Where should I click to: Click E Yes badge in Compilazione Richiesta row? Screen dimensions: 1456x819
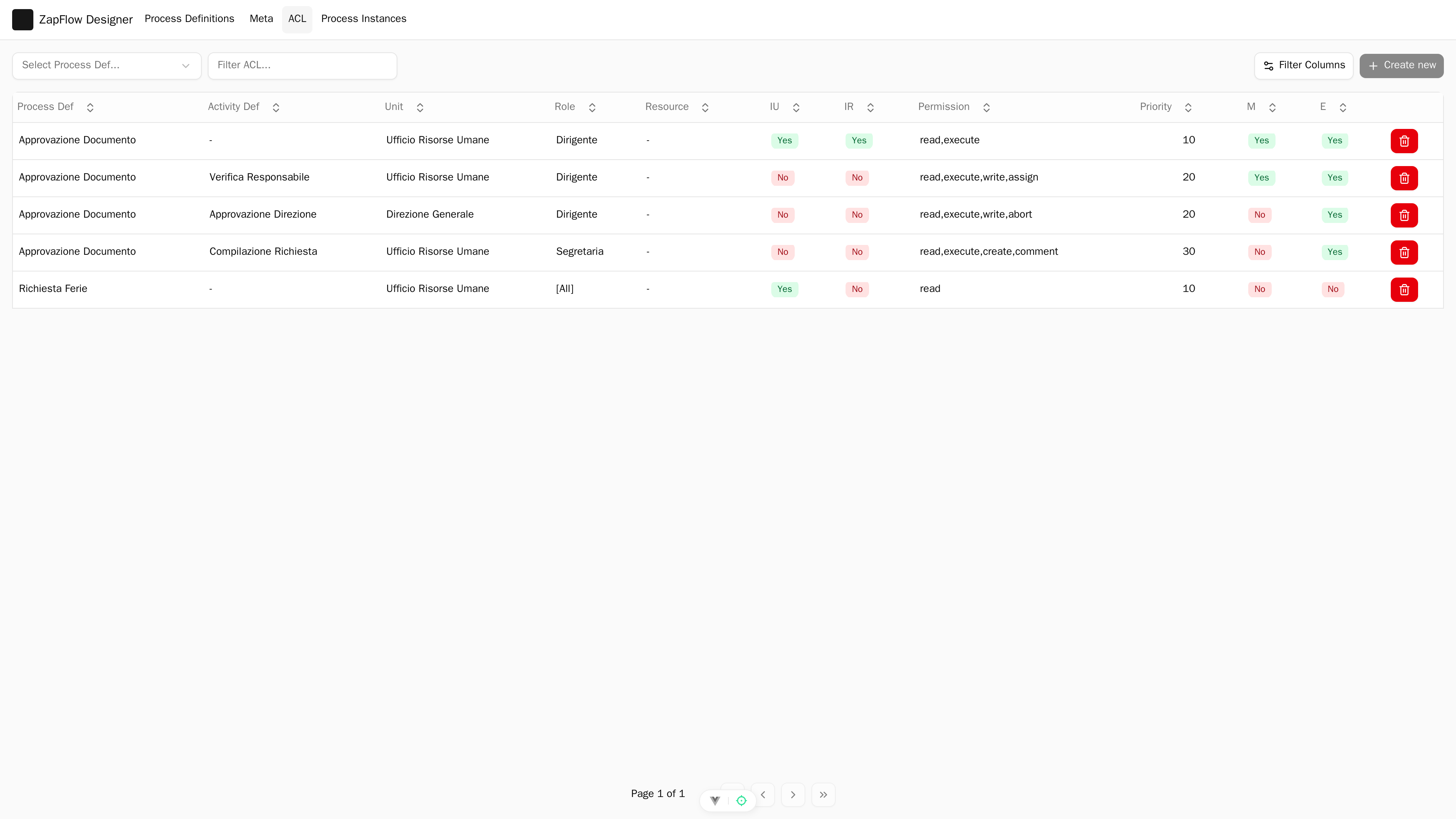(1335, 252)
